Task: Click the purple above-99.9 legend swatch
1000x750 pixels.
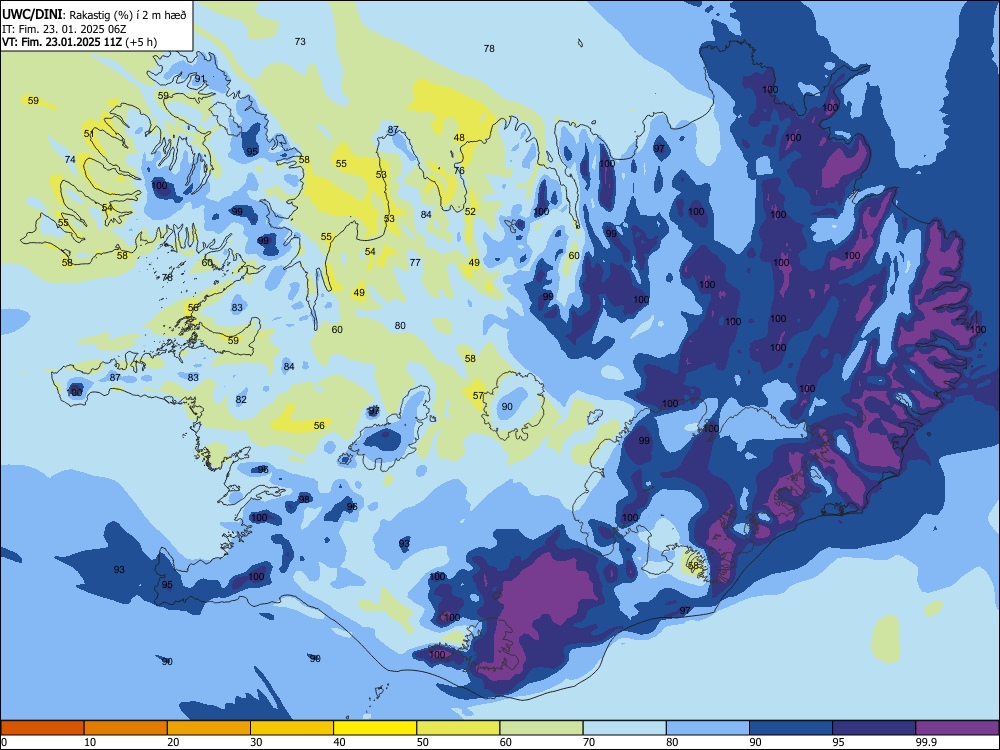Action: 957,728
